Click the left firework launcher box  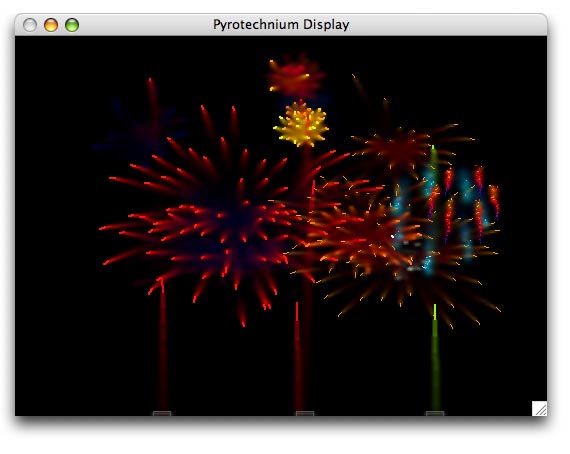[162, 413]
